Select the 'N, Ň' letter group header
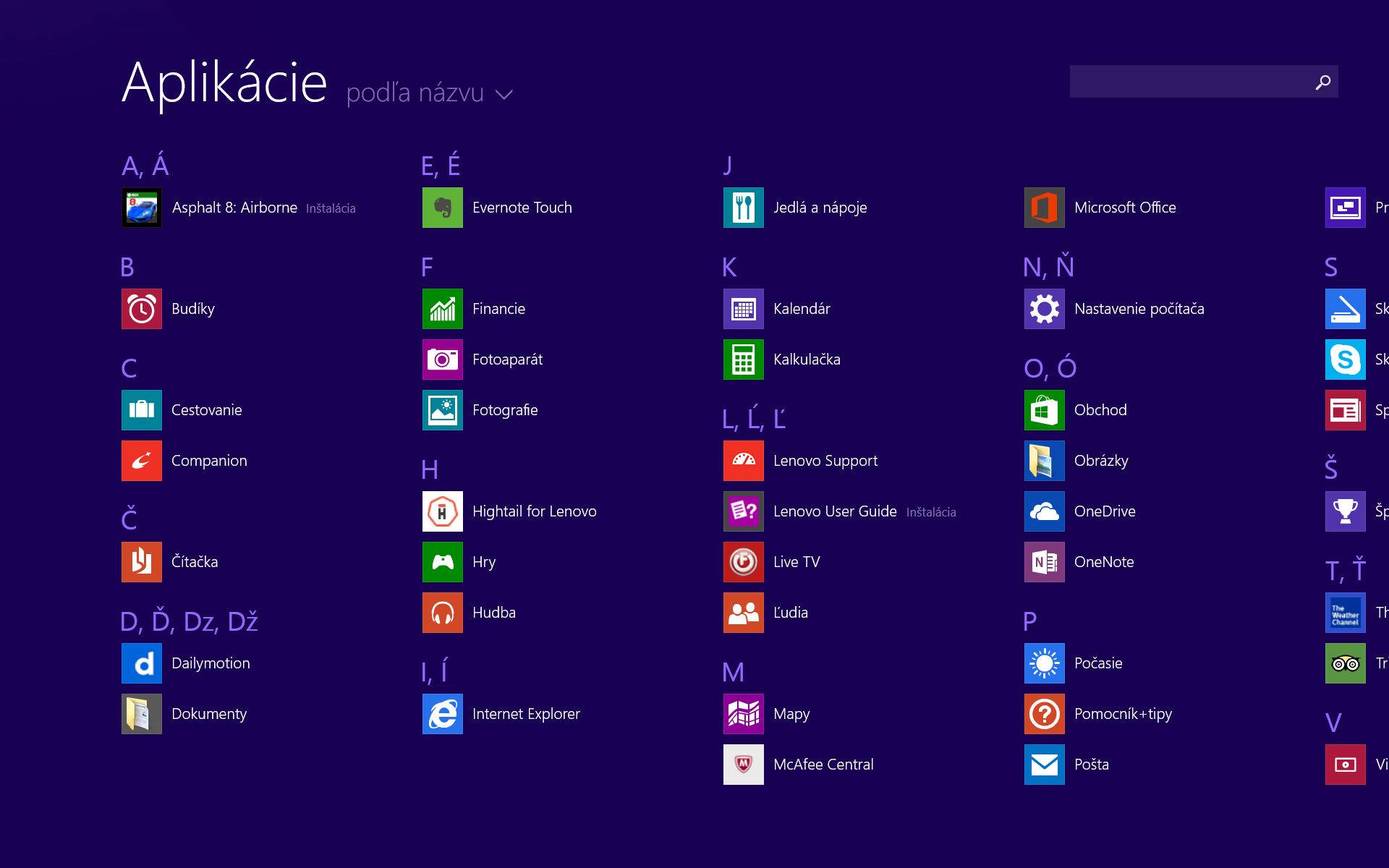1389x868 pixels. pyautogui.click(x=1048, y=266)
